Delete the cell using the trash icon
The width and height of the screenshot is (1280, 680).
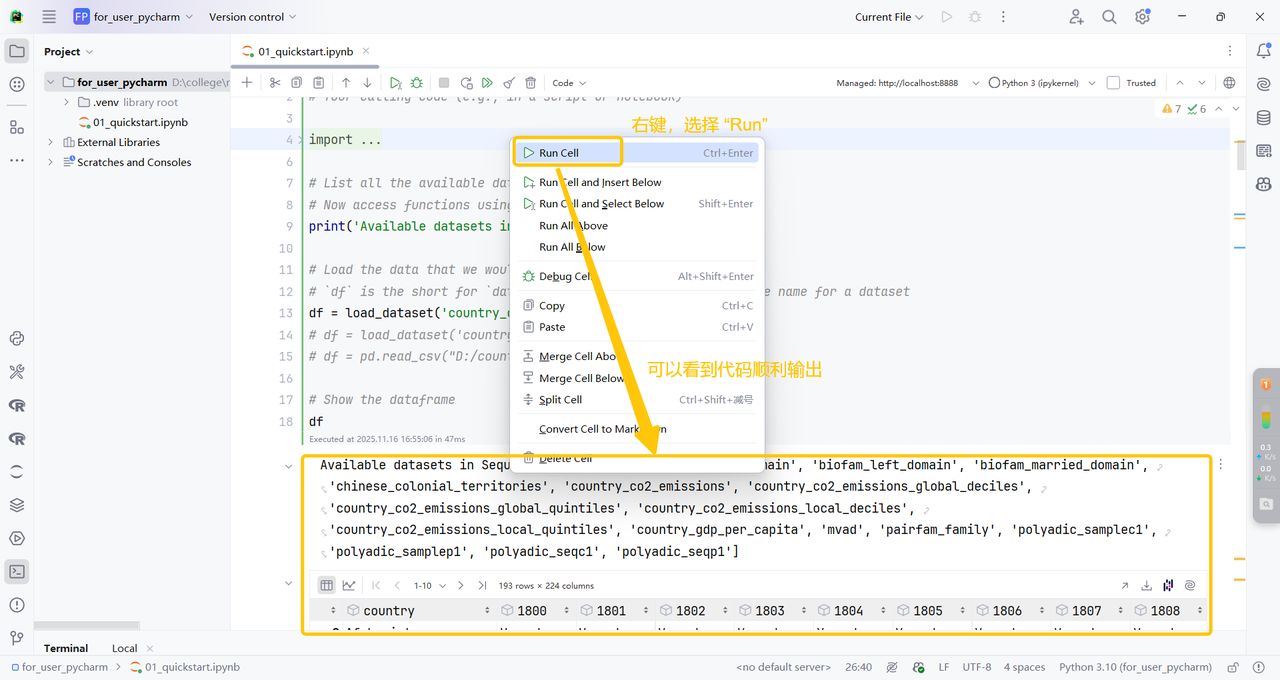(531, 83)
